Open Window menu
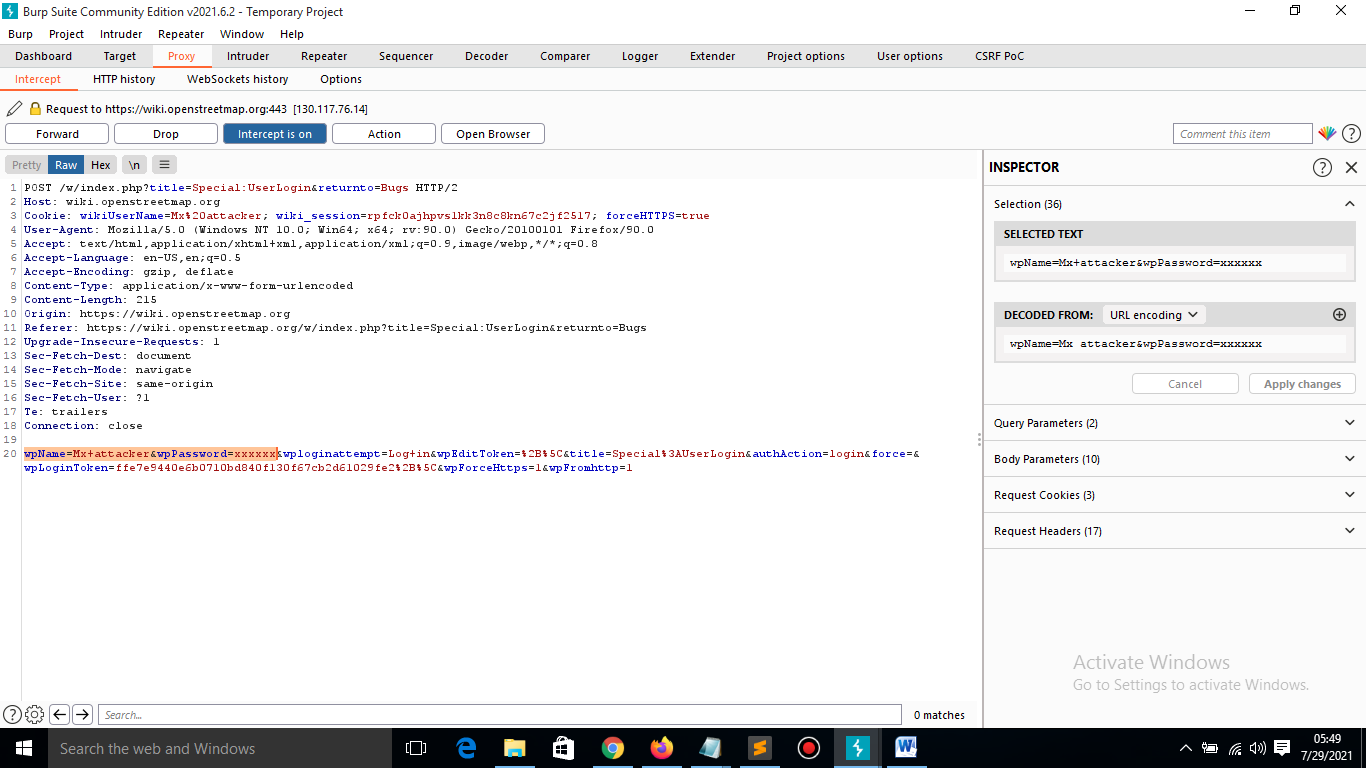 point(242,34)
